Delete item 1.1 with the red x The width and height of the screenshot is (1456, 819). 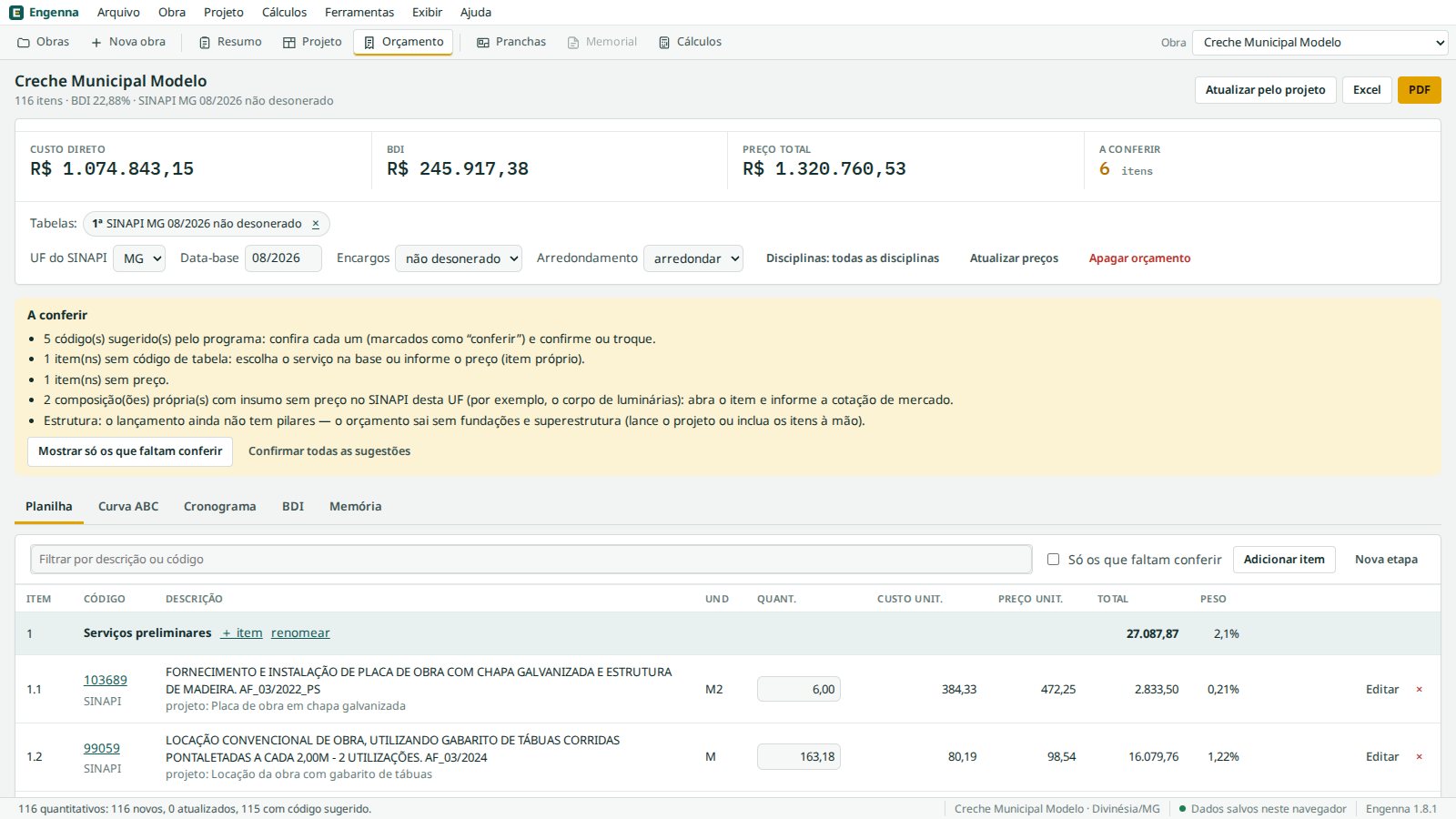tap(1419, 690)
